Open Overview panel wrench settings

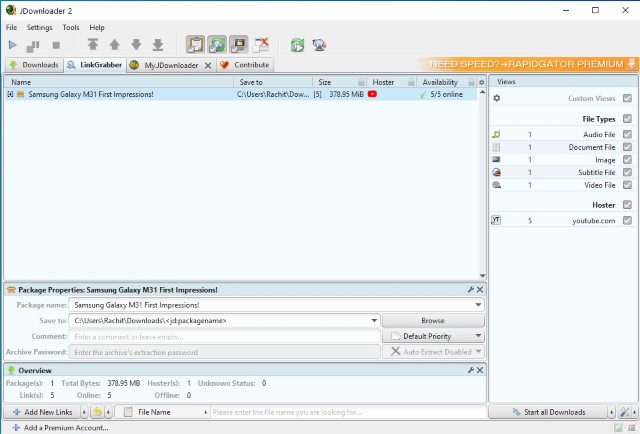click(x=471, y=370)
